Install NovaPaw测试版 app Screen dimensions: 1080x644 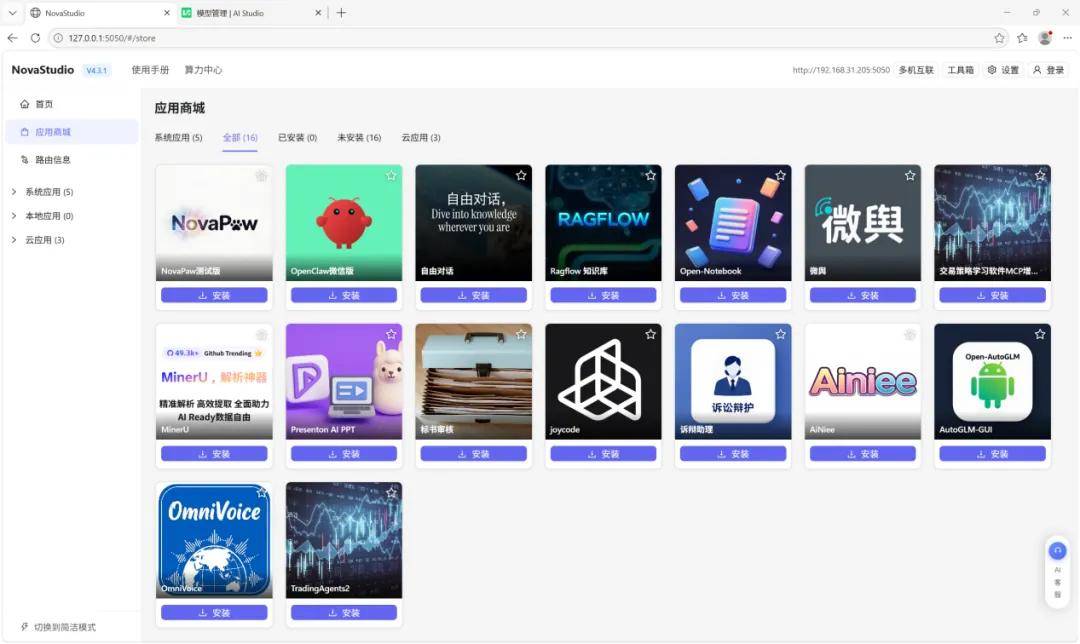click(x=214, y=295)
